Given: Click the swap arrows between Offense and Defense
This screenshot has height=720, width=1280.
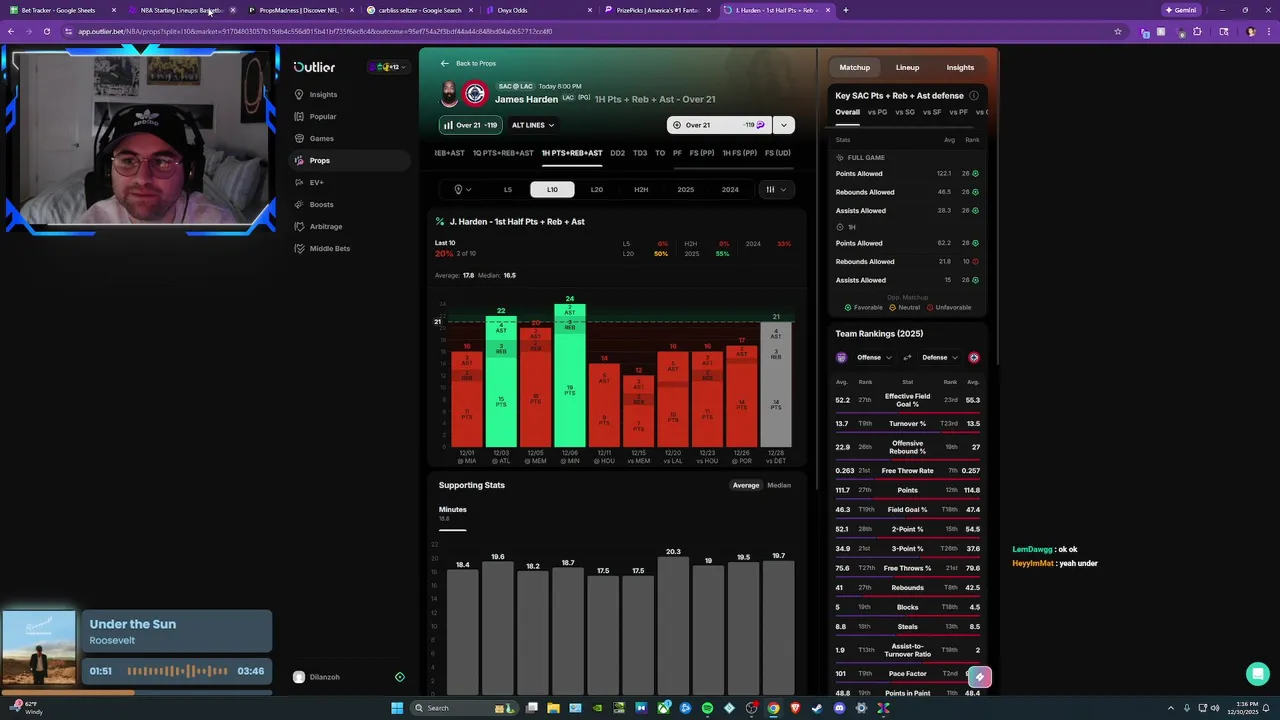Looking at the screenshot, I should coord(907,357).
